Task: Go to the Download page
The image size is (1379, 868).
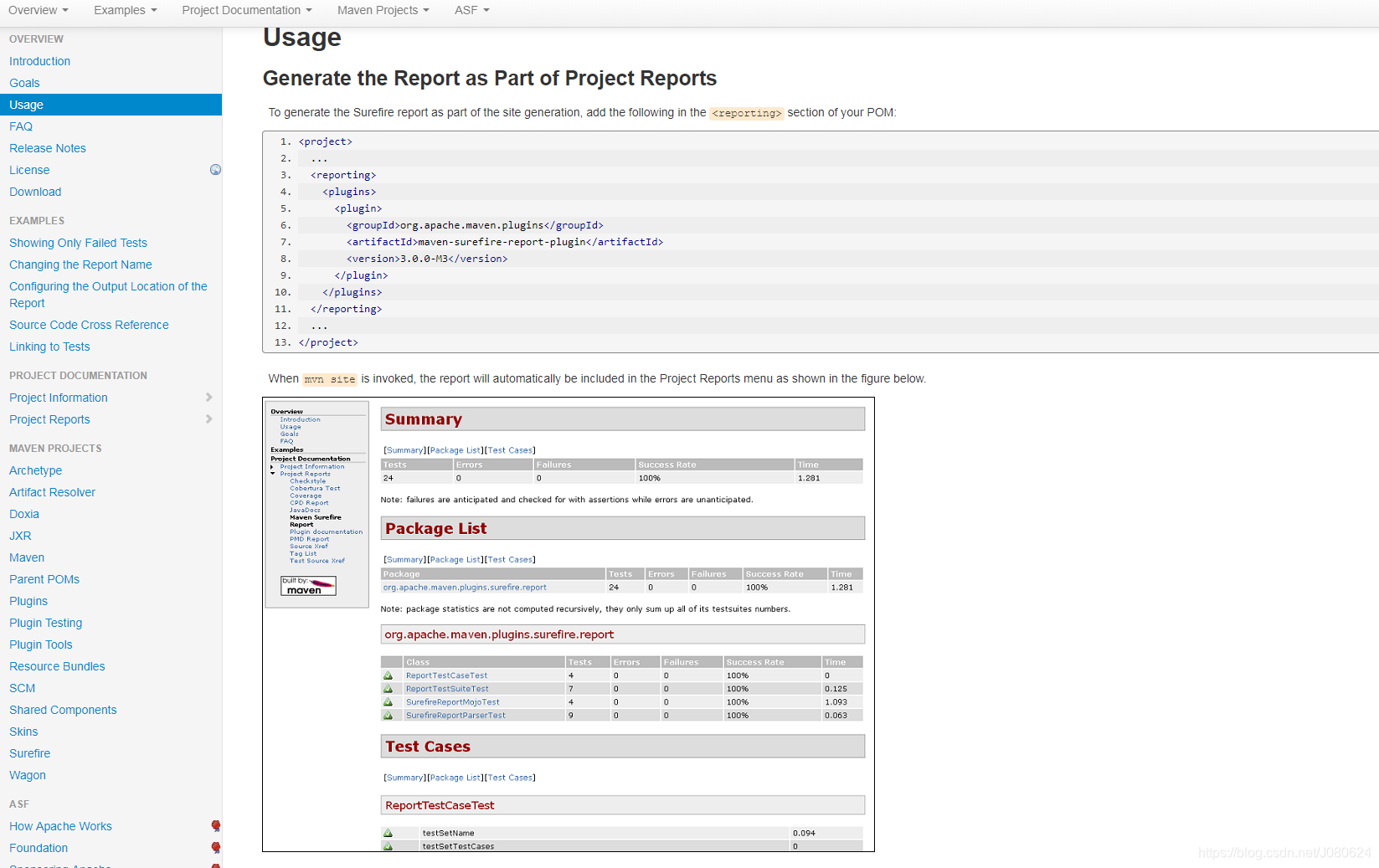Action: [x=35, y=192]
